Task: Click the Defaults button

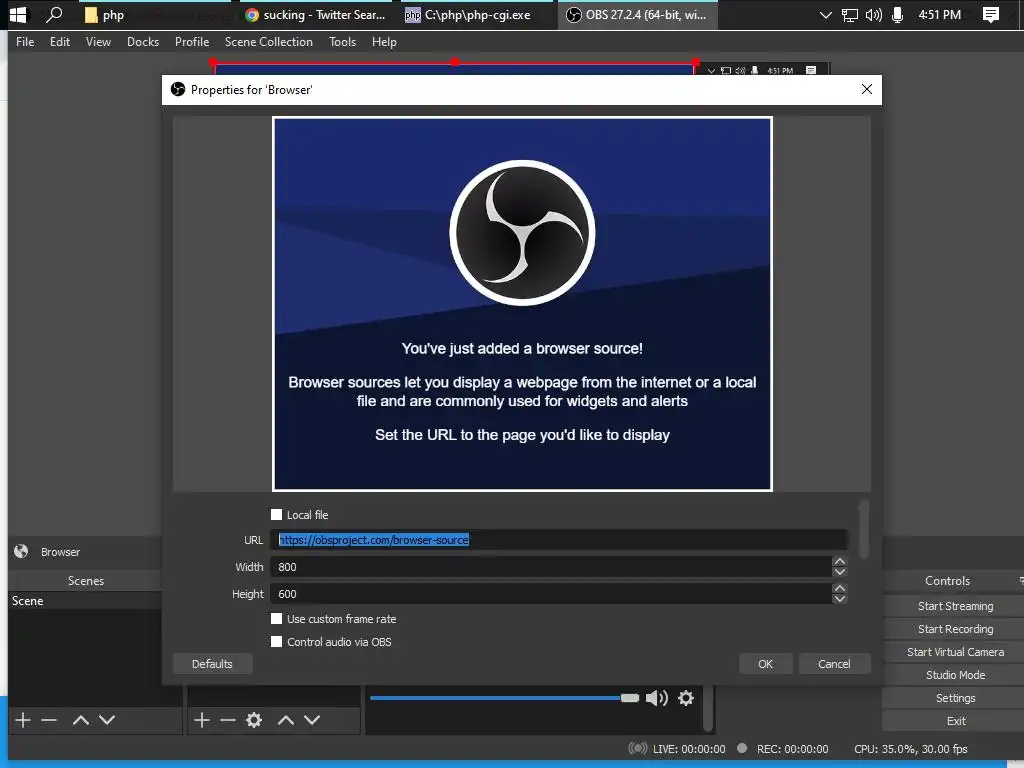Action: point(212,664)
